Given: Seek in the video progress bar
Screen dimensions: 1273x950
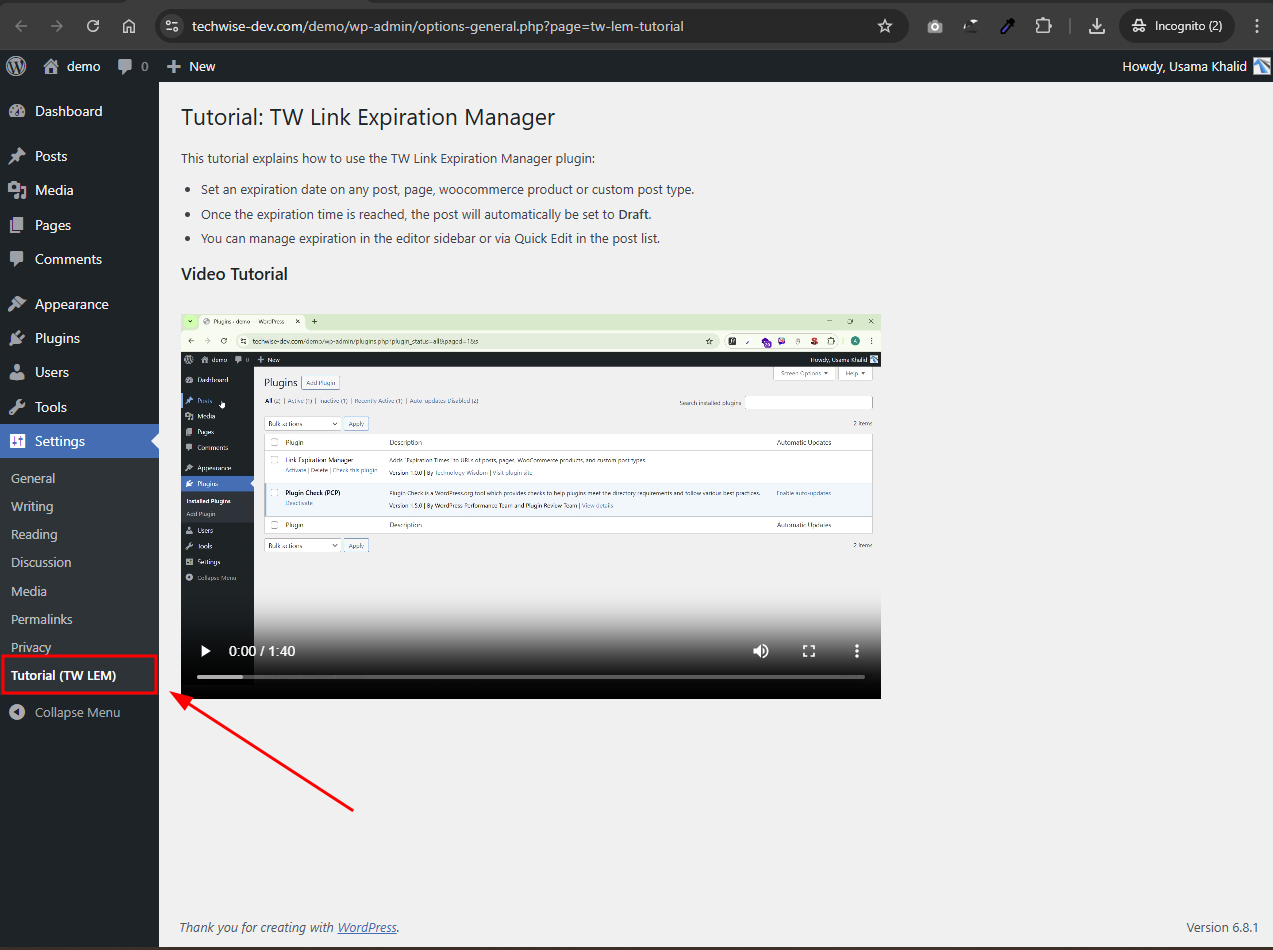Looking at the screenshot, I should pyautogui.click(x=531, y=677).
